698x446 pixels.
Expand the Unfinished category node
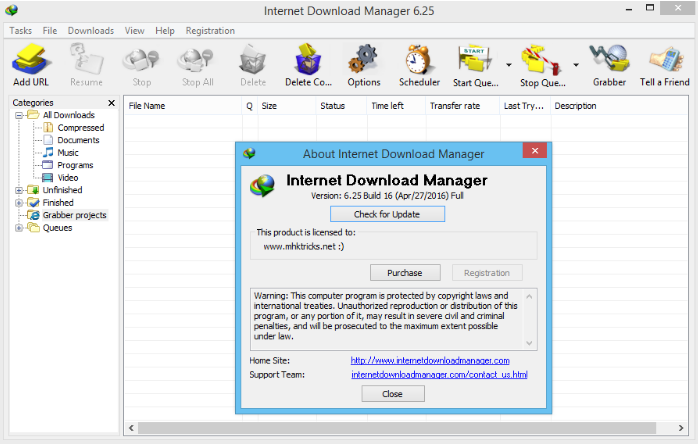19,191
